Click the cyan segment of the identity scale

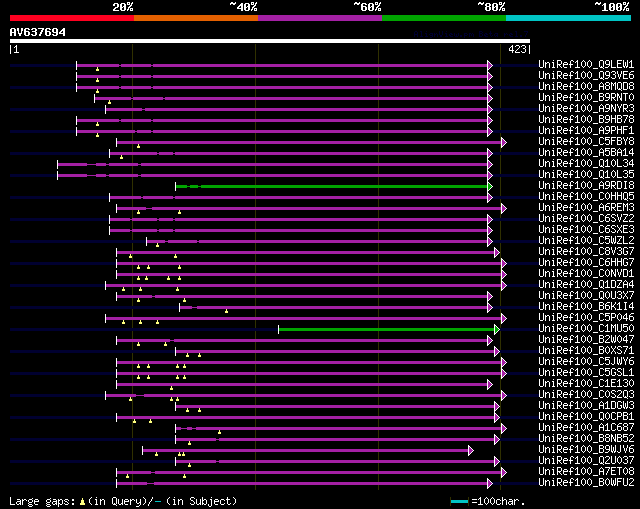click(x=569, y=18)
